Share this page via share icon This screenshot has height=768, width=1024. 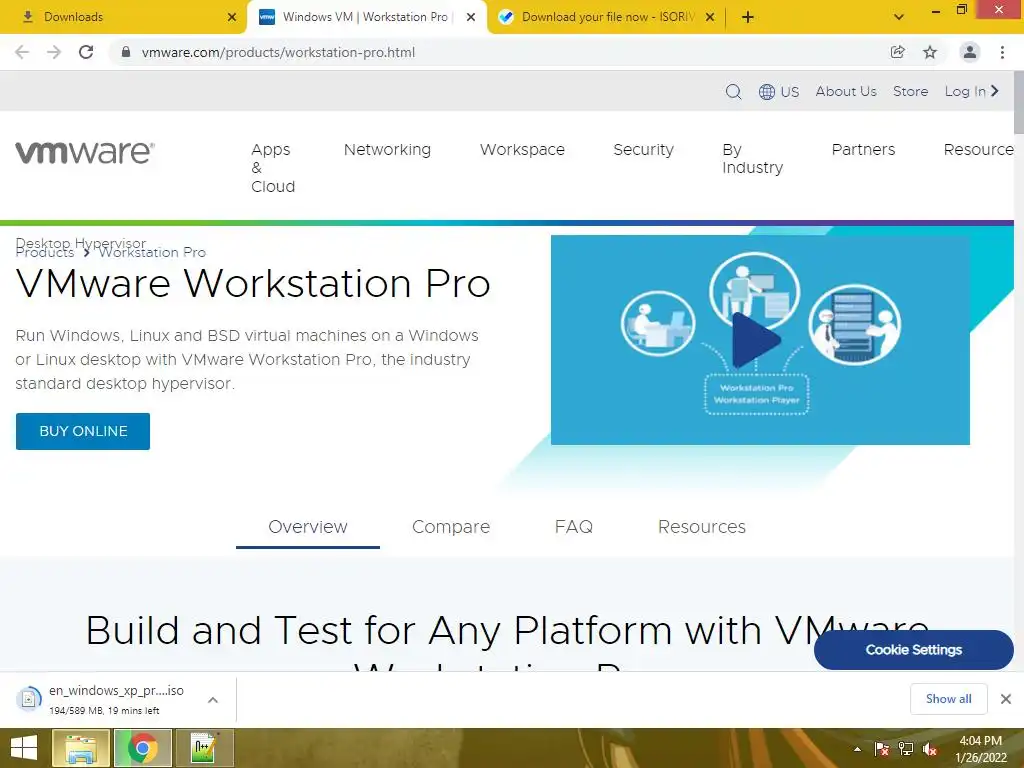tap(897, 52)
